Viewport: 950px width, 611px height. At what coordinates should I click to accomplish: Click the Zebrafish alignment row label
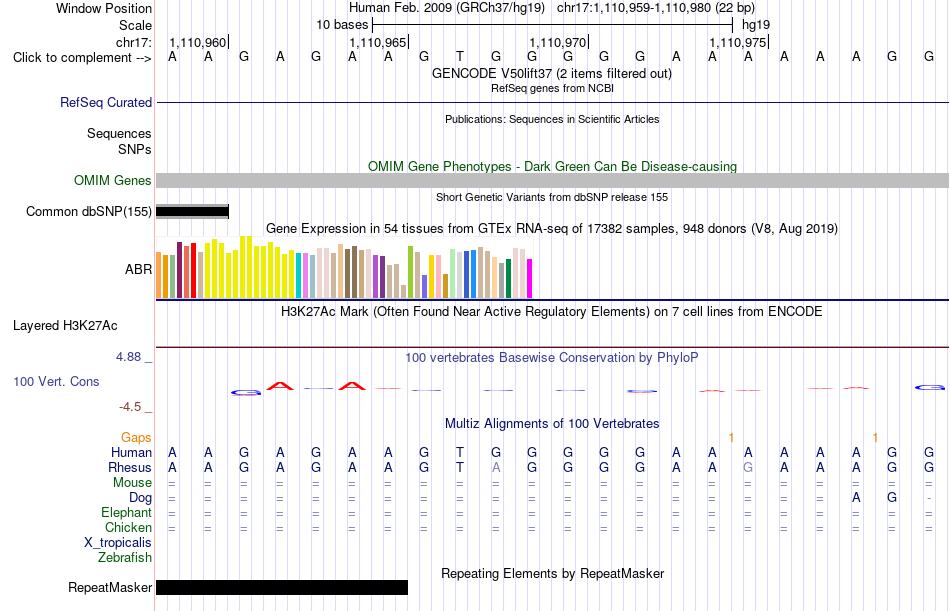pyautogui.click(x=125, y=558)
